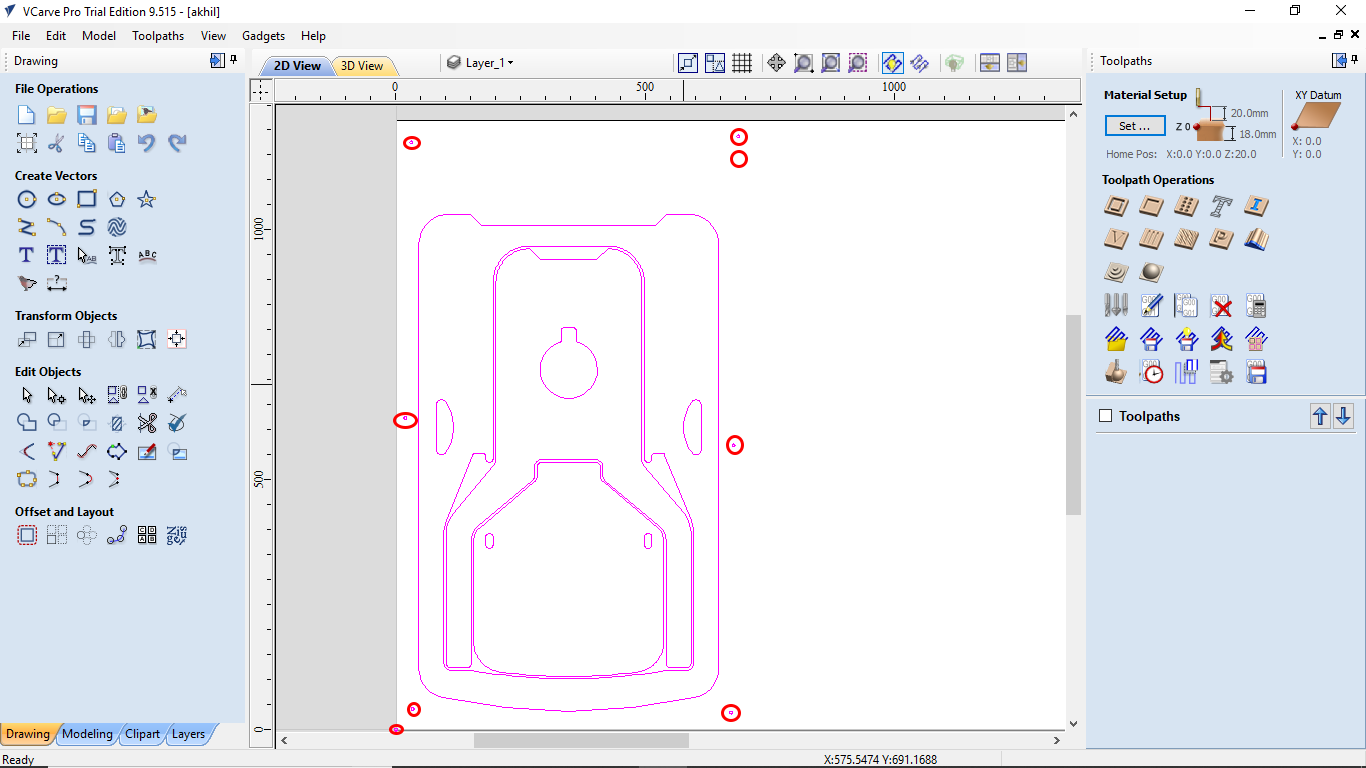Image resolution: width=1366 pixels, height=768 pixels.
Task: Open the Trace Bitmap bird tool
Action: pos(27,283)
